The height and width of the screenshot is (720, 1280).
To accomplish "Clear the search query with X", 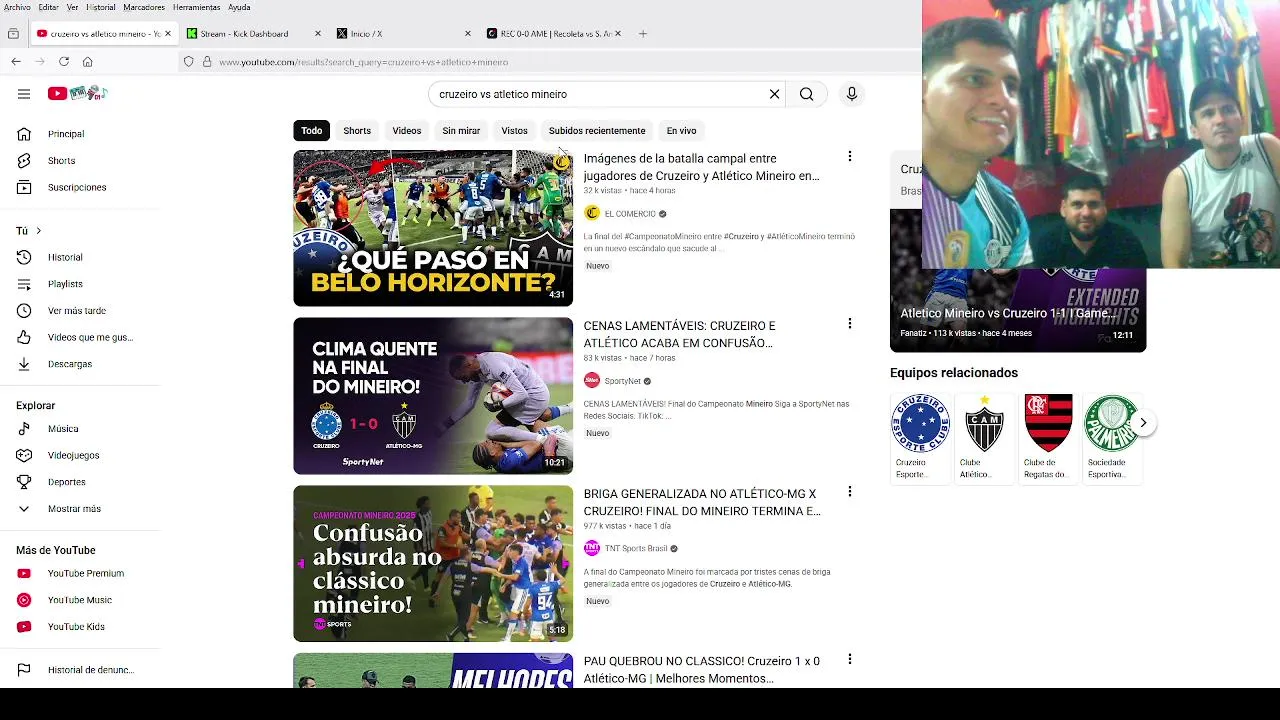I will (774, 94).
